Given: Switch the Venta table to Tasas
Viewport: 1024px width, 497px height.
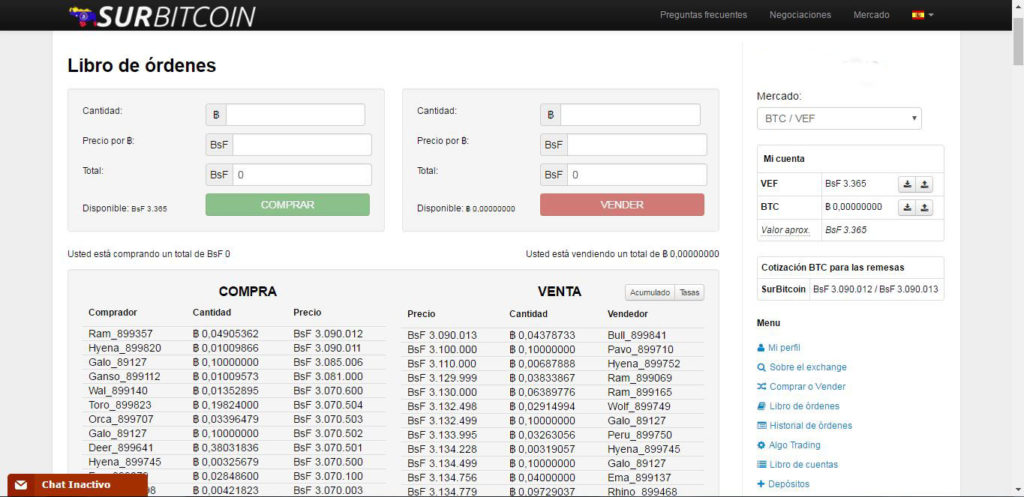Looking at the screenshot, I should (x=690, y=293).
